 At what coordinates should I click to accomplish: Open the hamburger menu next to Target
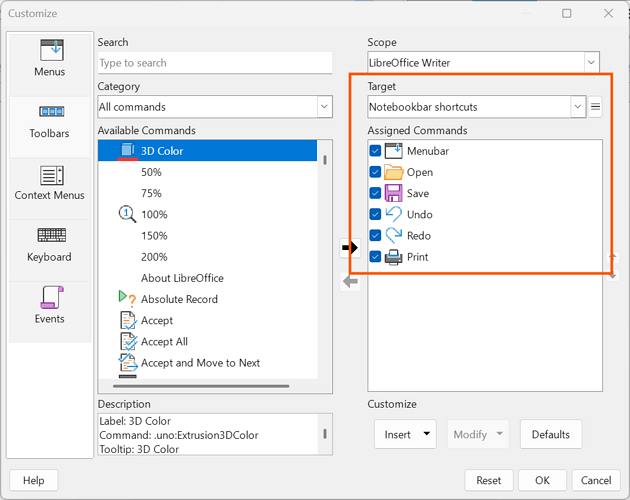595,107
